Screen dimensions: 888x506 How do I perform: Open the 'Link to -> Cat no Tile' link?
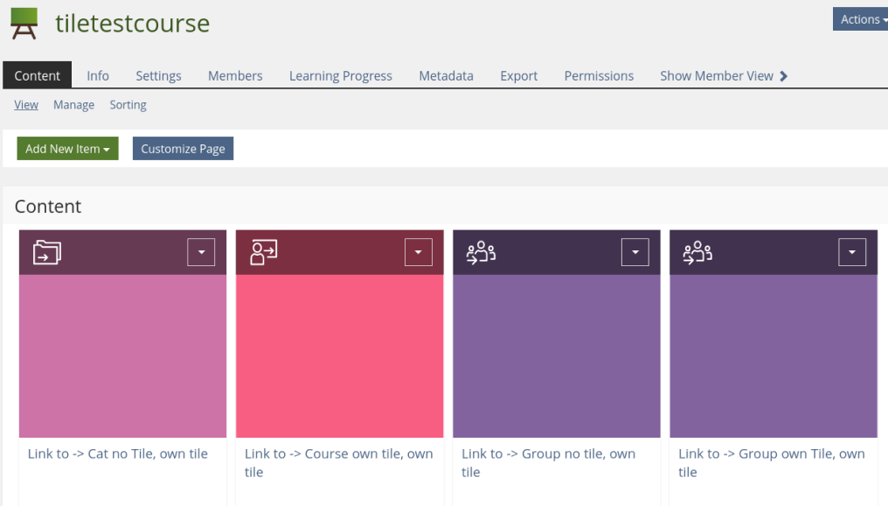pyautogui.click(x=118, y=454)
